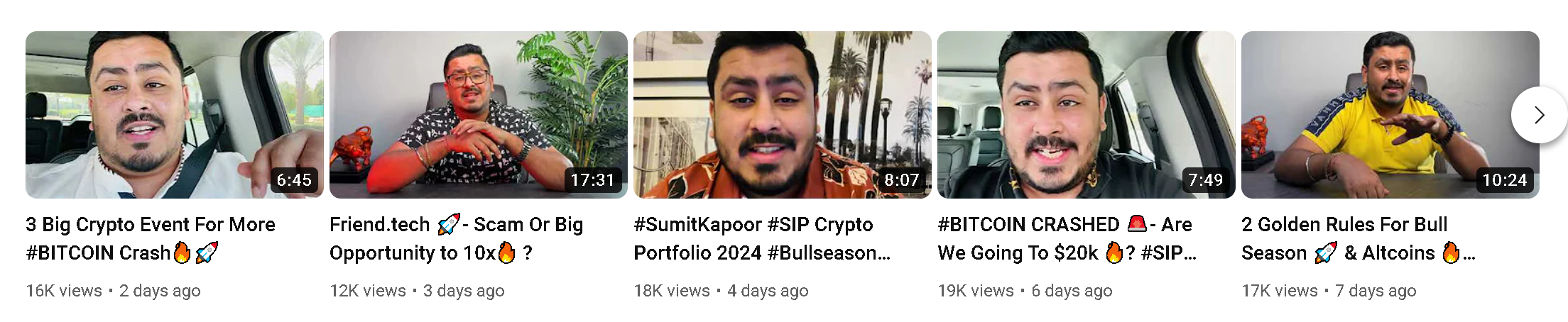
Task: Click '17K views · 7 days ago' text
Action: coord(1329,291)
